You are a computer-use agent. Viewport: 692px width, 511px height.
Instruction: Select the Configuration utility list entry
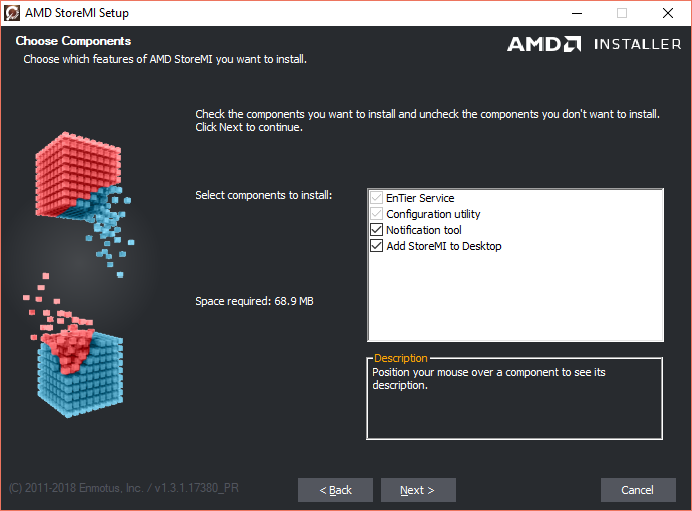tap(433, 214)
